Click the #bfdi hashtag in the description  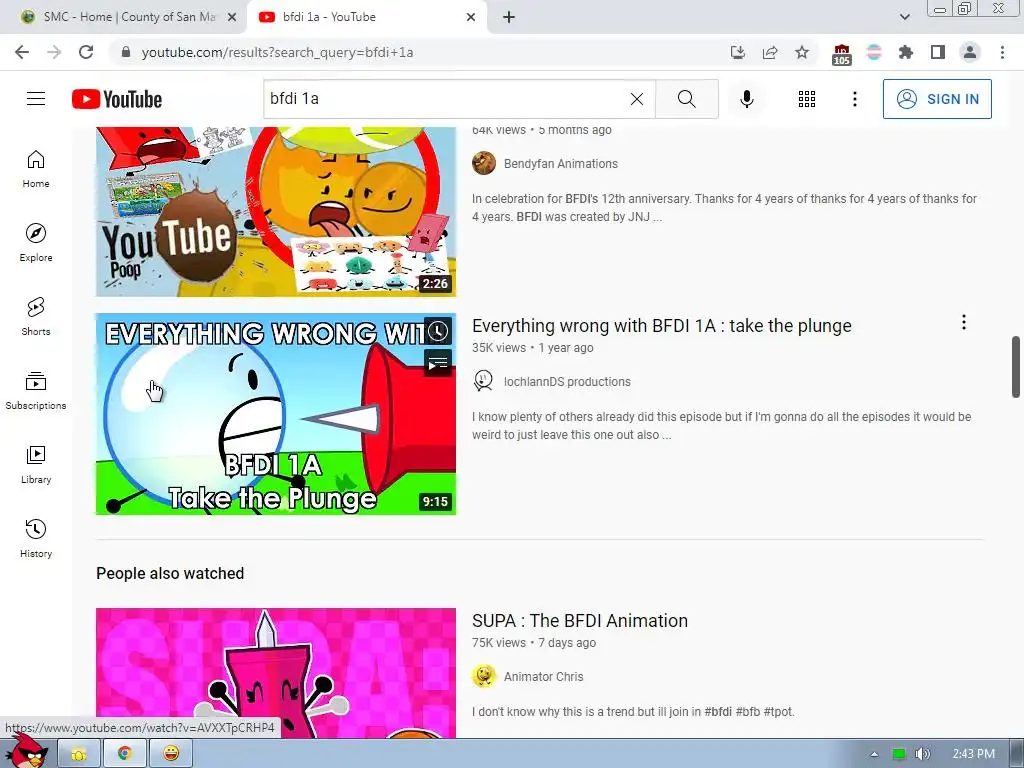[x=718, y=712]
